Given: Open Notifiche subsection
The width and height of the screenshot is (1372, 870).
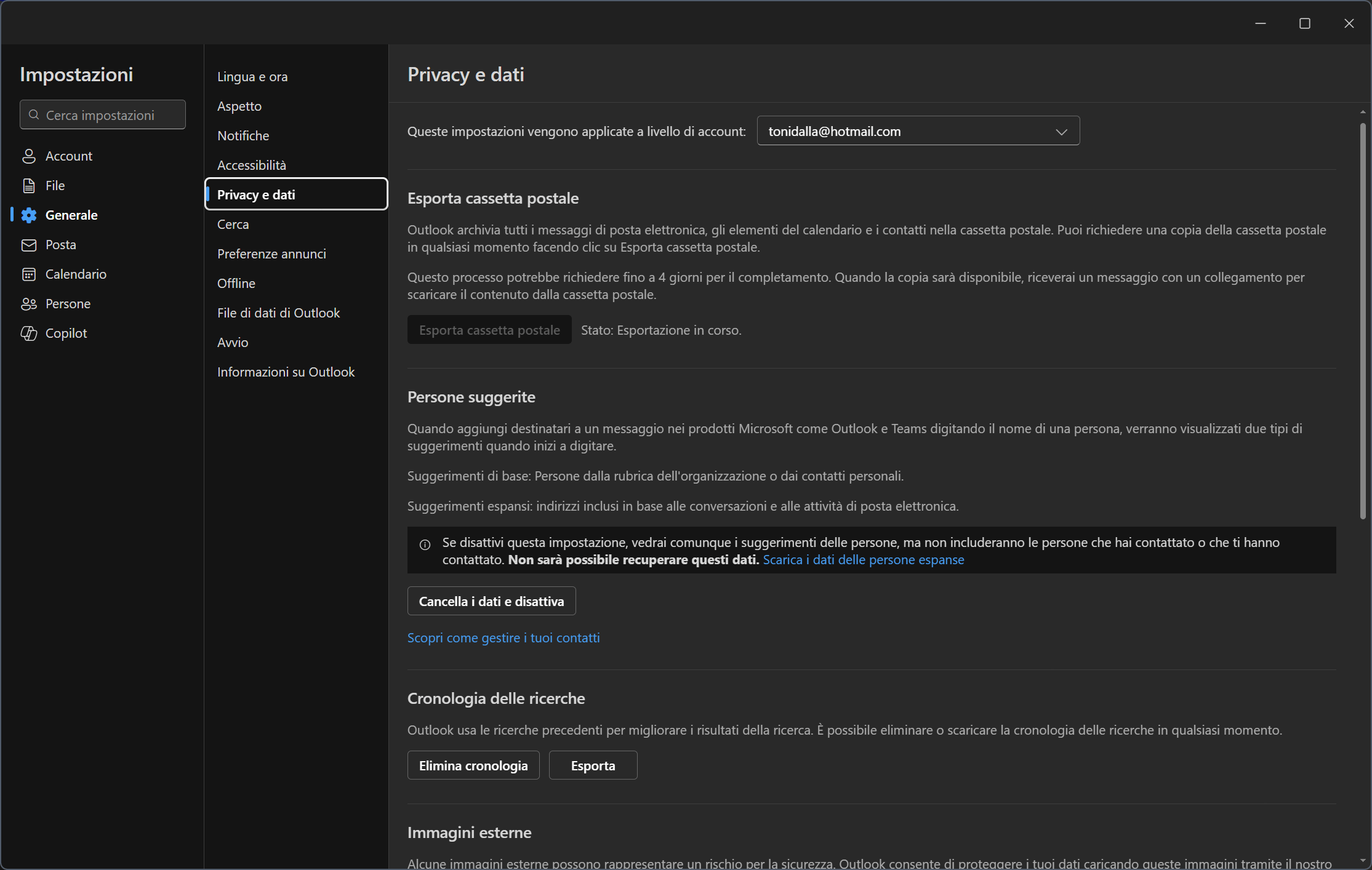Looking at the screenshot, I should tap(296, 136).
